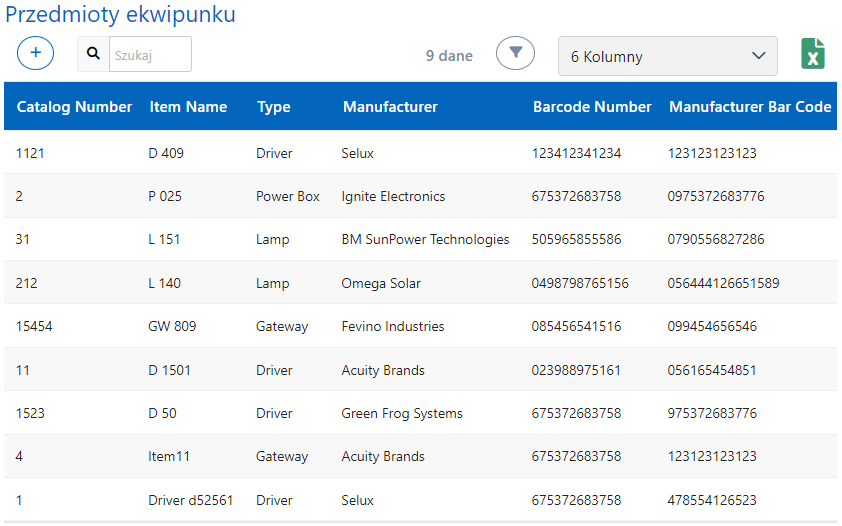This screenshot has height=526, width=842.
Task: Open the Driver d52561 row
Action: pyautogui.click(x=190, y=500)
